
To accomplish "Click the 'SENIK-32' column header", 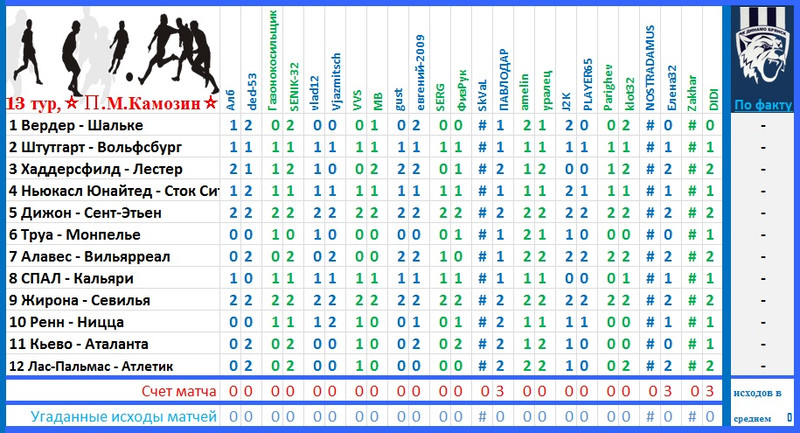I will click(x=293, y=87).
